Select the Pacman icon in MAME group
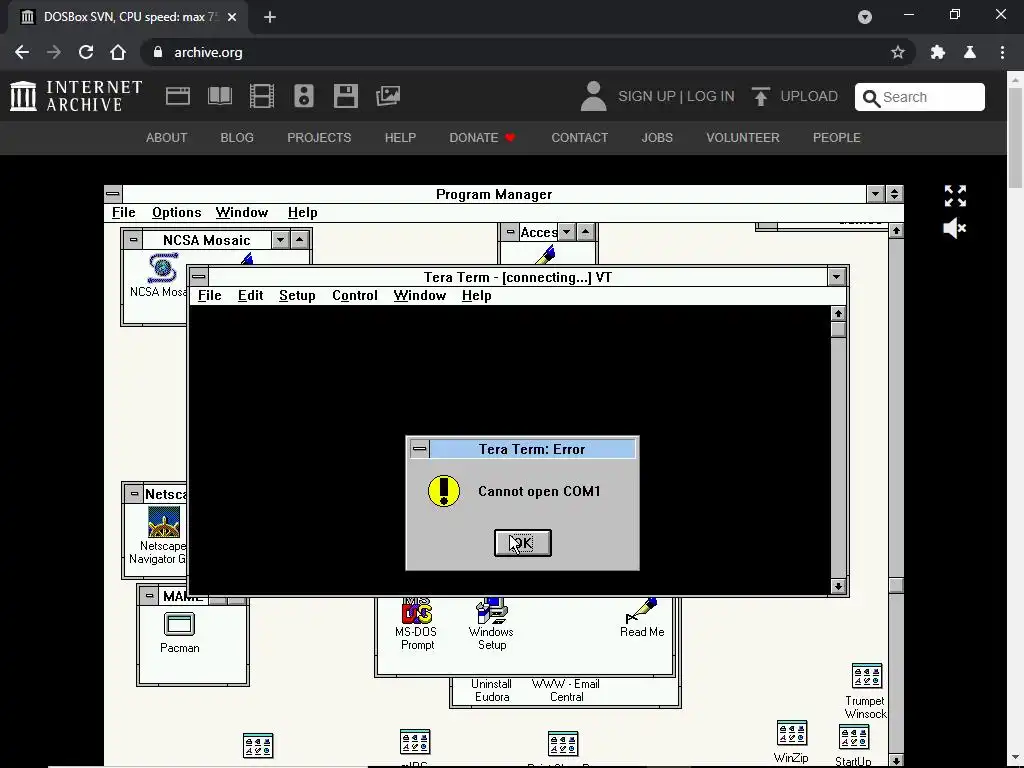Image resolution: width=1024 pixels, height=768 pixels. click(179, 624)
